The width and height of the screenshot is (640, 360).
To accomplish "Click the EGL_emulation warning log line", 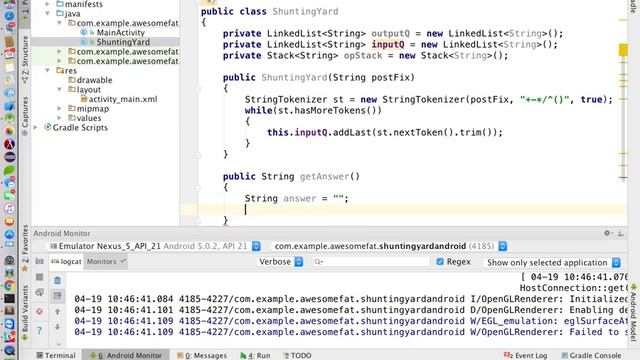I will click(x=350, y=321).
